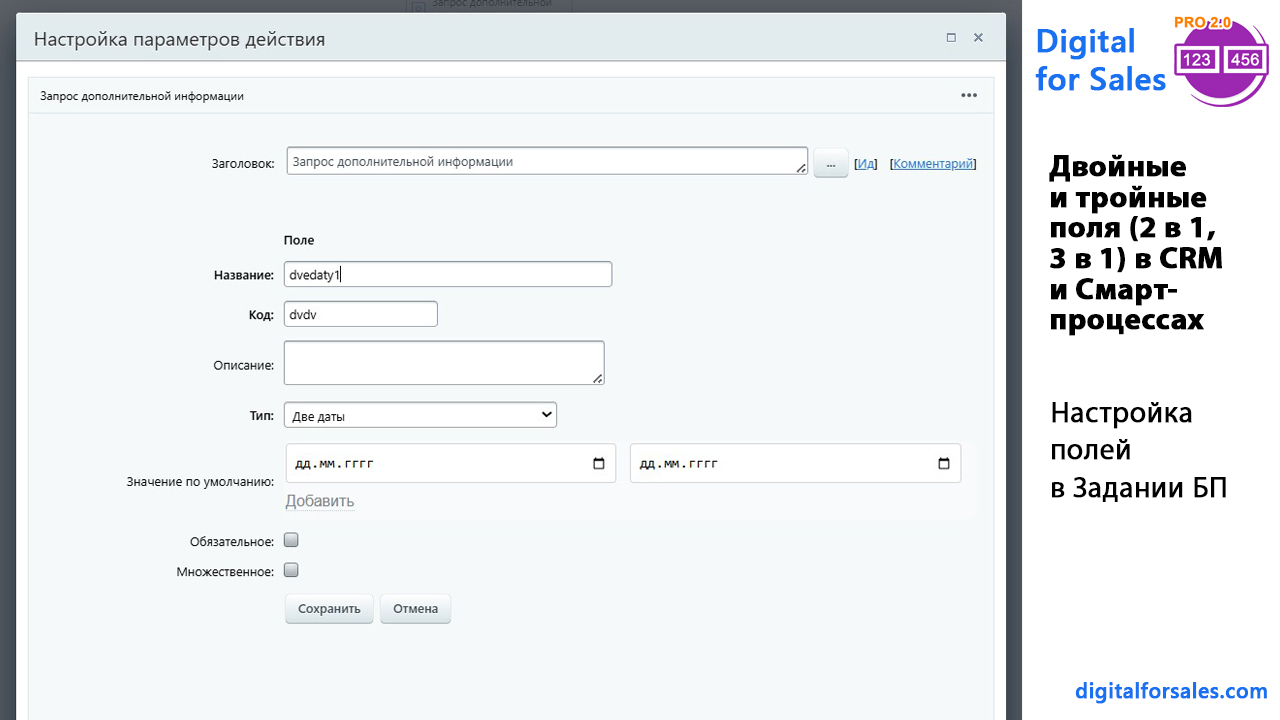Click the Добавить link under default values
The height and width of the screenshot is (720, 1280).
319,501
